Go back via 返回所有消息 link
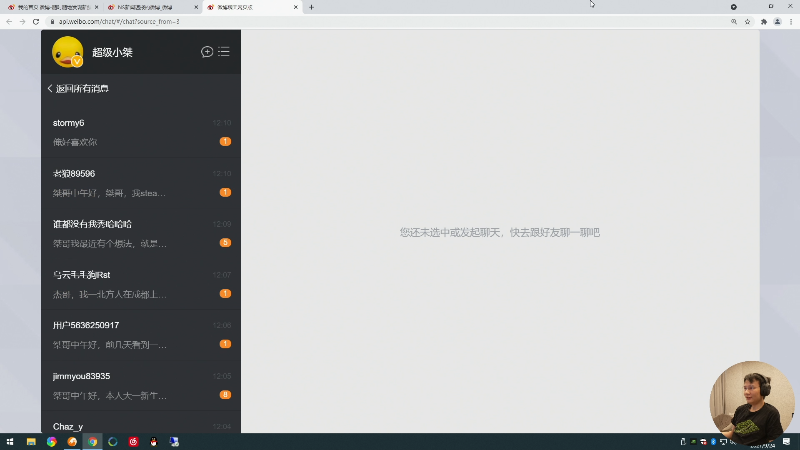 [x=78, y=89]
